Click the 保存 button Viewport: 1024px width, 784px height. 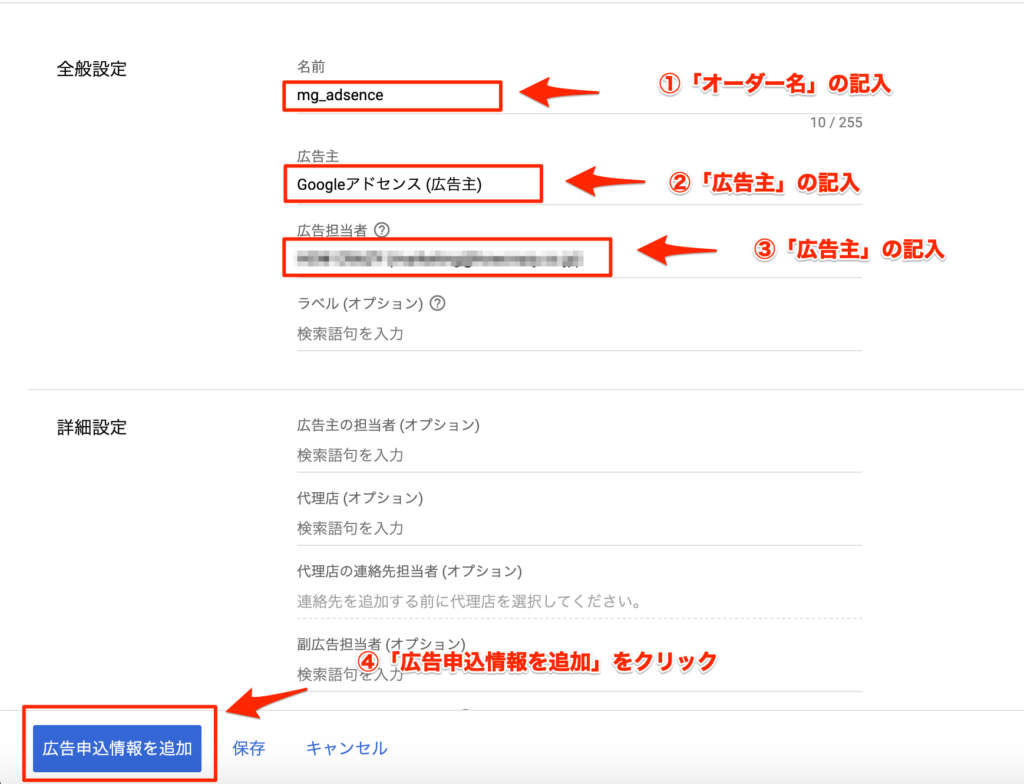pos(249,748)
